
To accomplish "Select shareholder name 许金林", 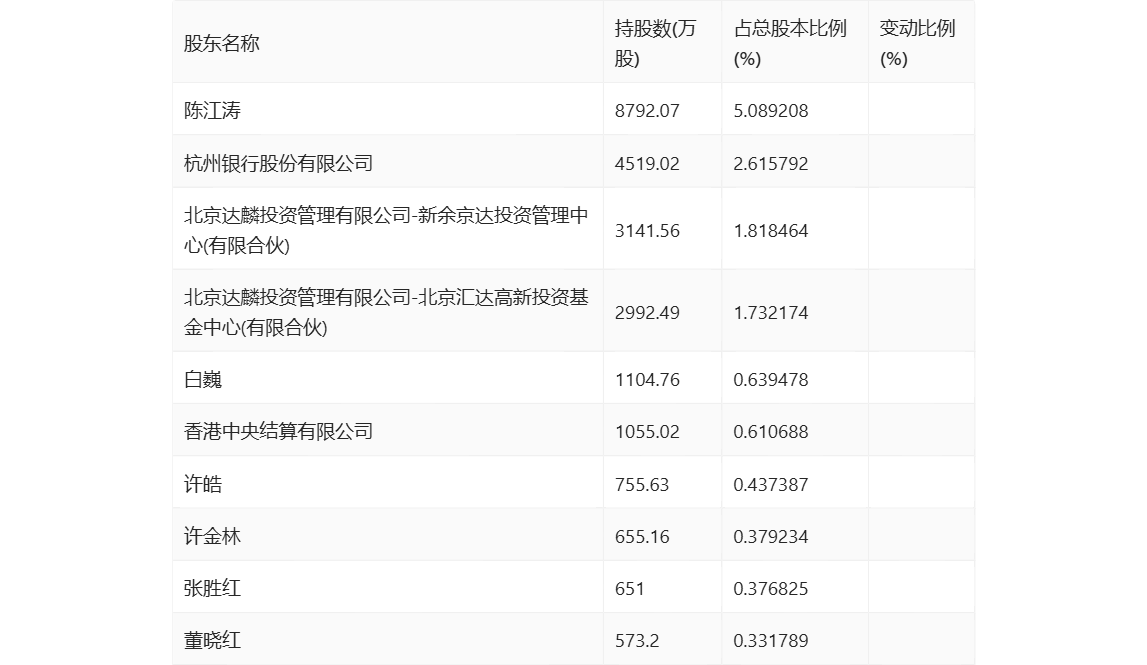I will point(212,536).
